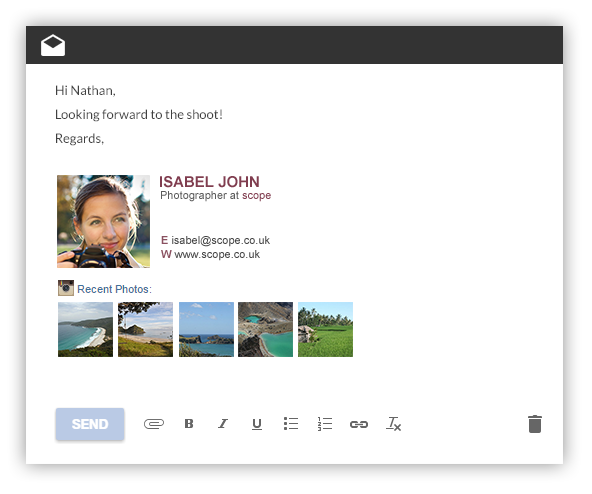Open the Instagram icon beside Recent Photos
Screen dimensions: 592x494
point(66,288)
